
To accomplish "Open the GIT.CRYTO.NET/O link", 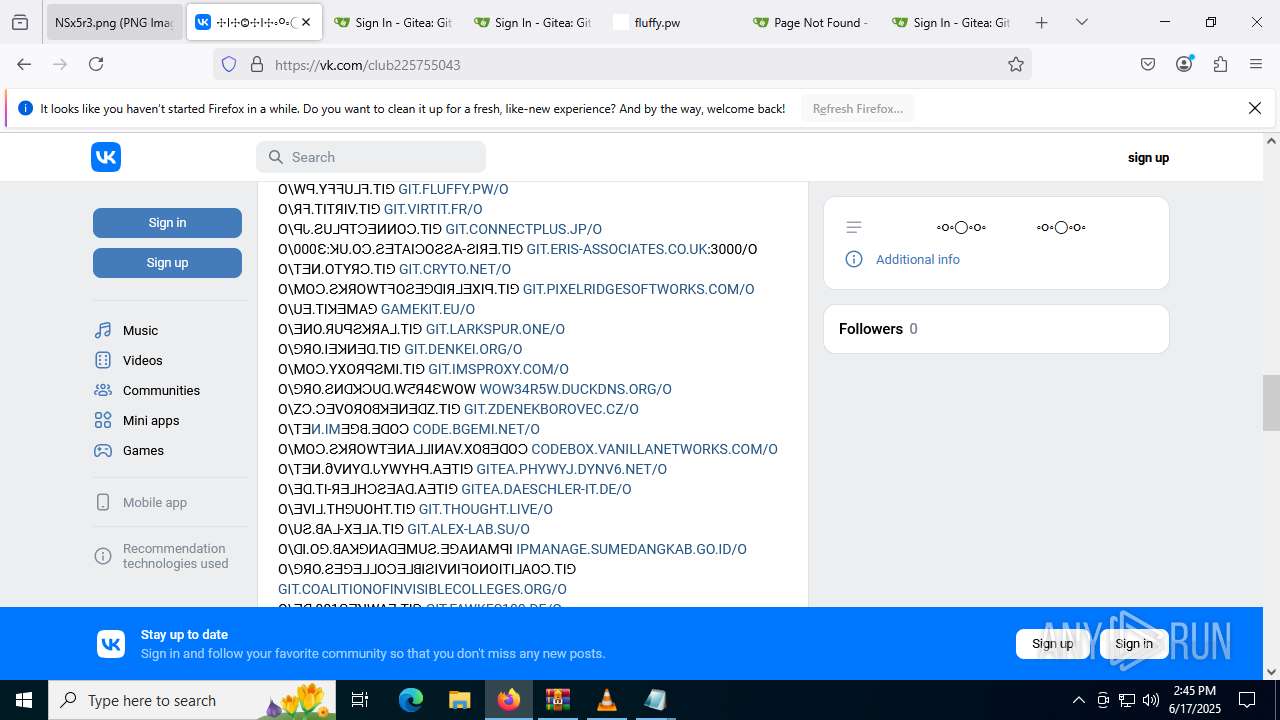I will pos(455,269).
